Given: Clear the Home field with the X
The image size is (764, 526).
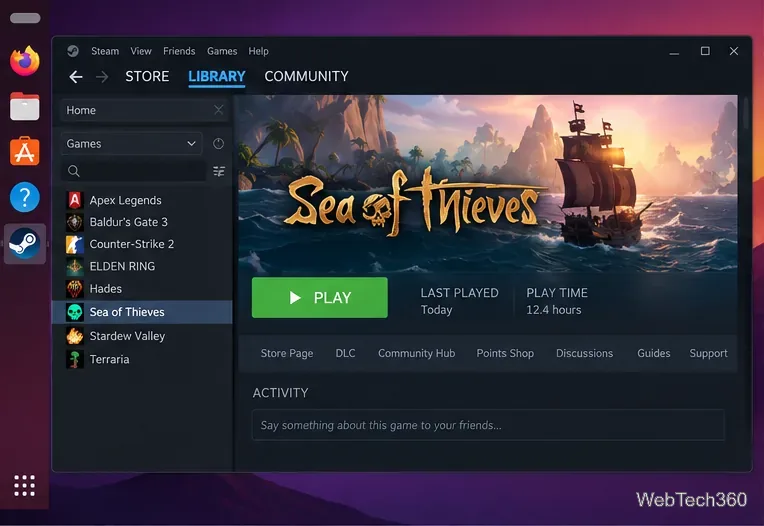Looking at the screenshot, I should pyautogui.click(x=219, y=110).
